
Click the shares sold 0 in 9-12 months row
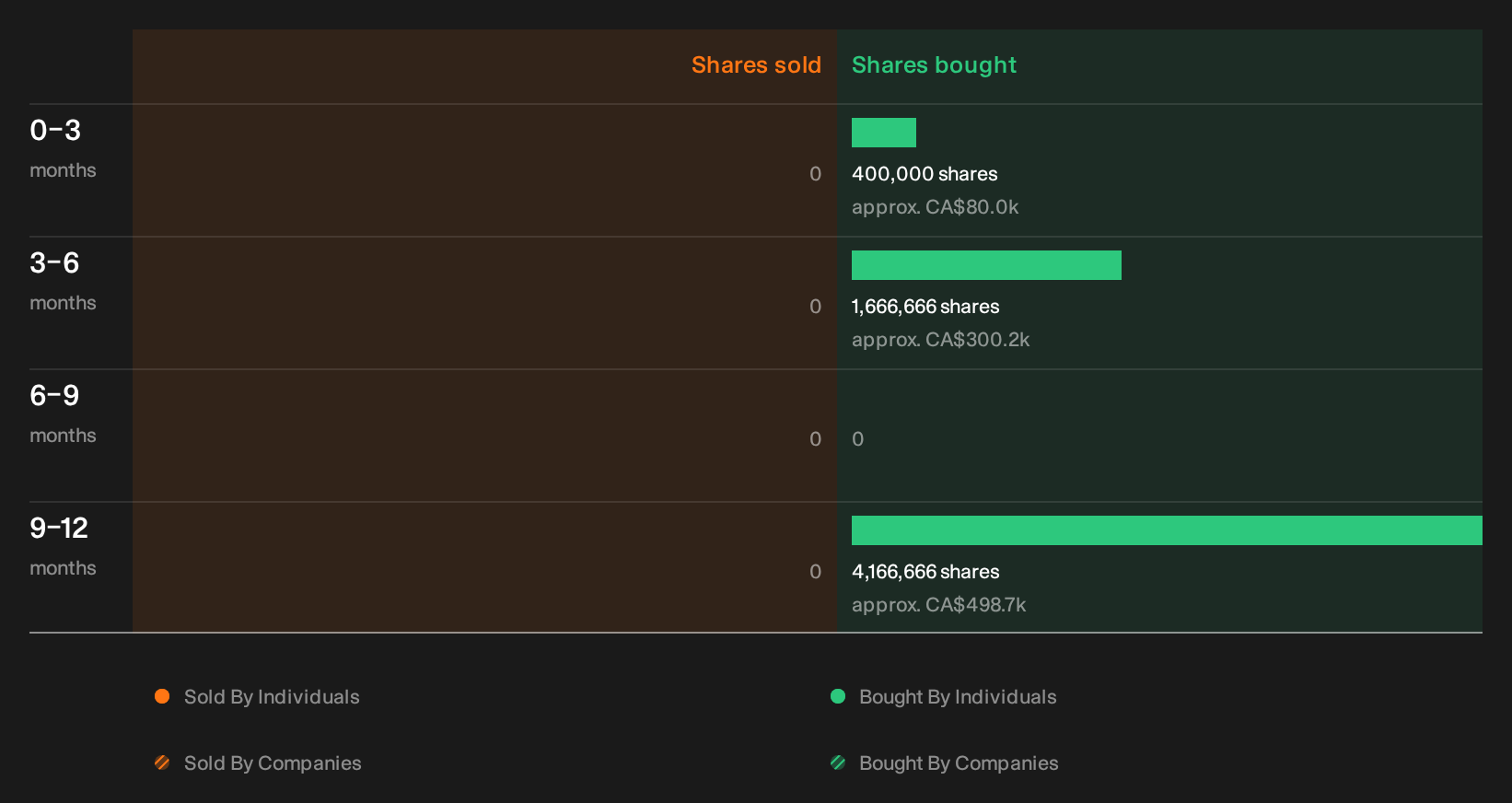[816, 572]
